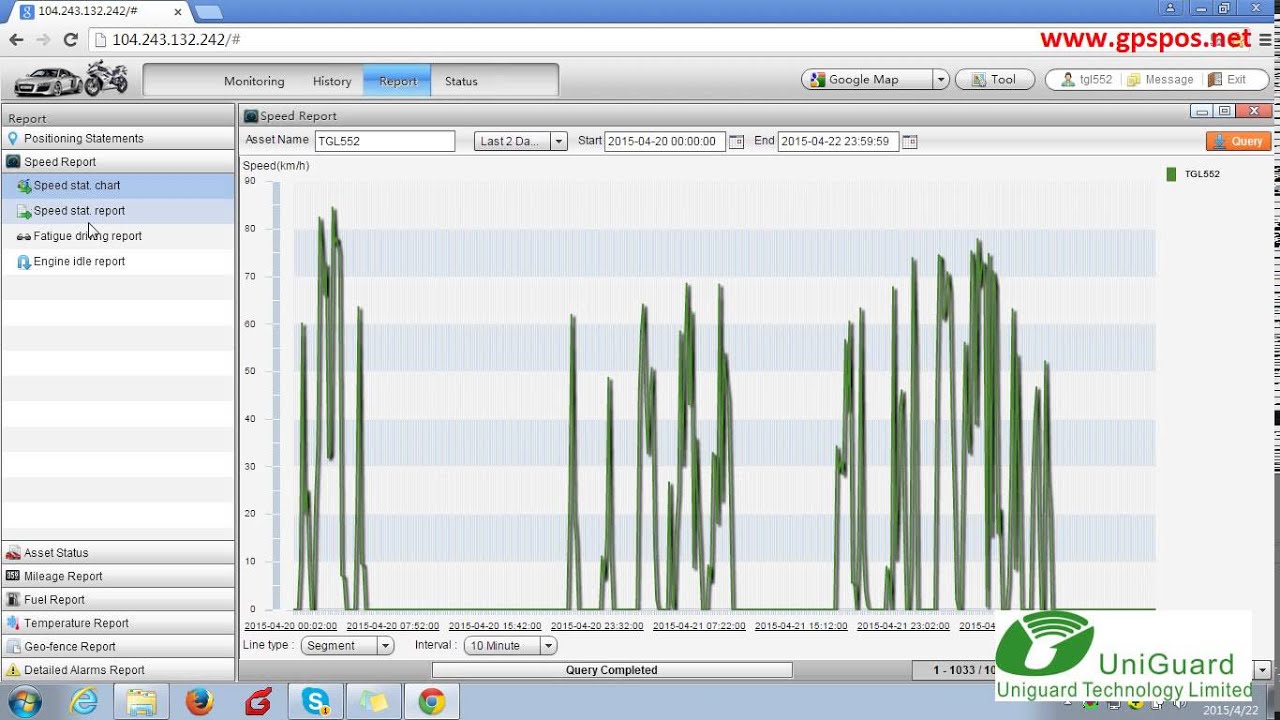
Task: Open File Explorer from taskbar
Action: 142,702
